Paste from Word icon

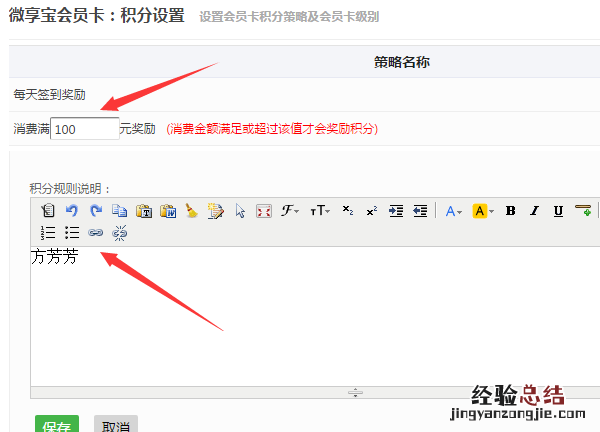(x=168, y=211)
